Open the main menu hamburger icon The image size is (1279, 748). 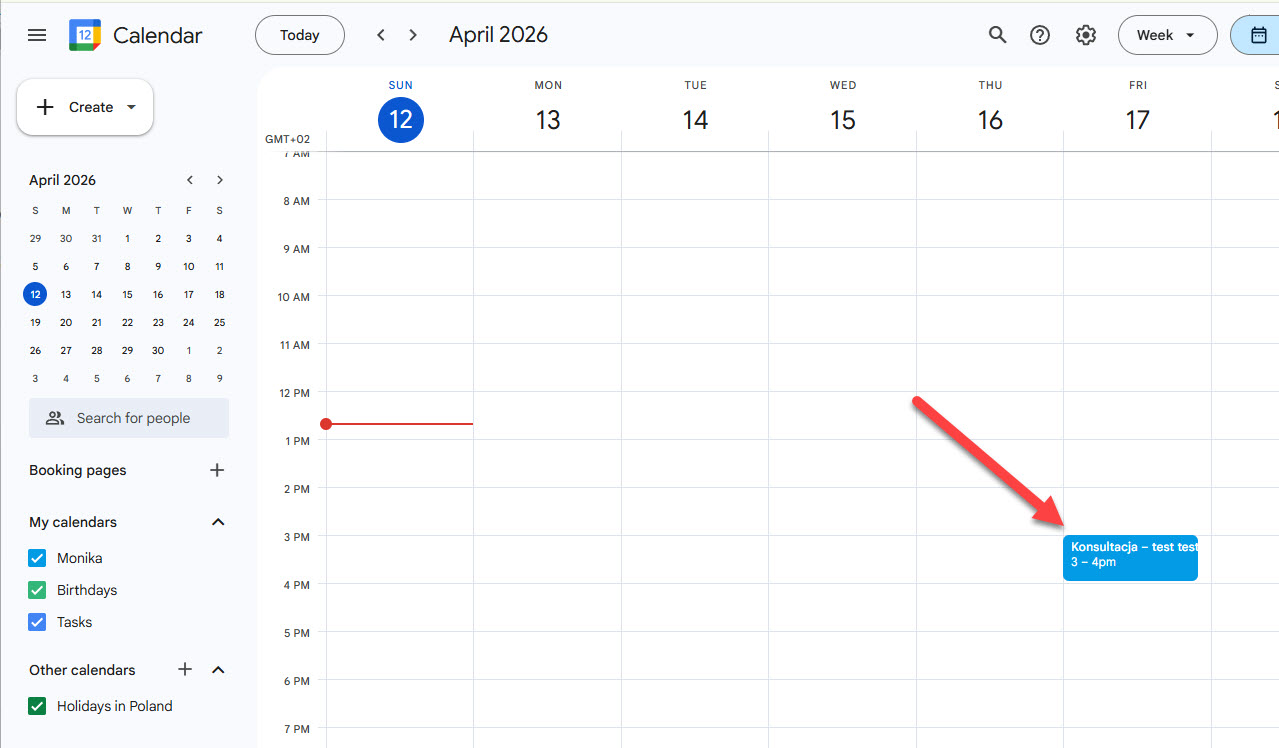(37, 35)
